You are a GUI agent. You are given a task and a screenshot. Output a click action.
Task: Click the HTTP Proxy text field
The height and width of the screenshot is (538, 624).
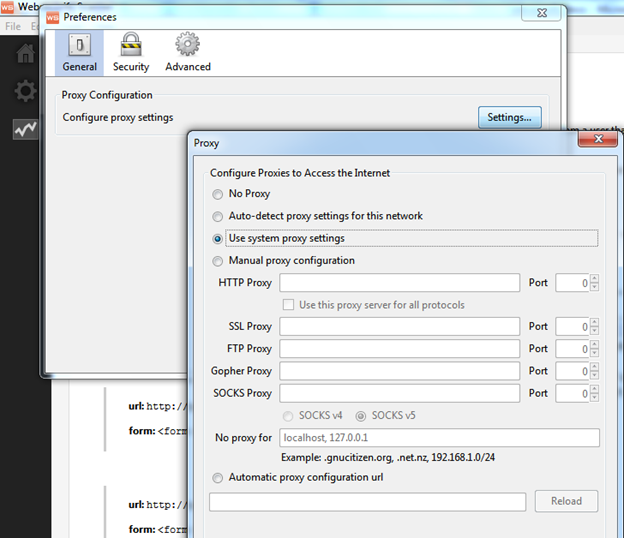399,283
